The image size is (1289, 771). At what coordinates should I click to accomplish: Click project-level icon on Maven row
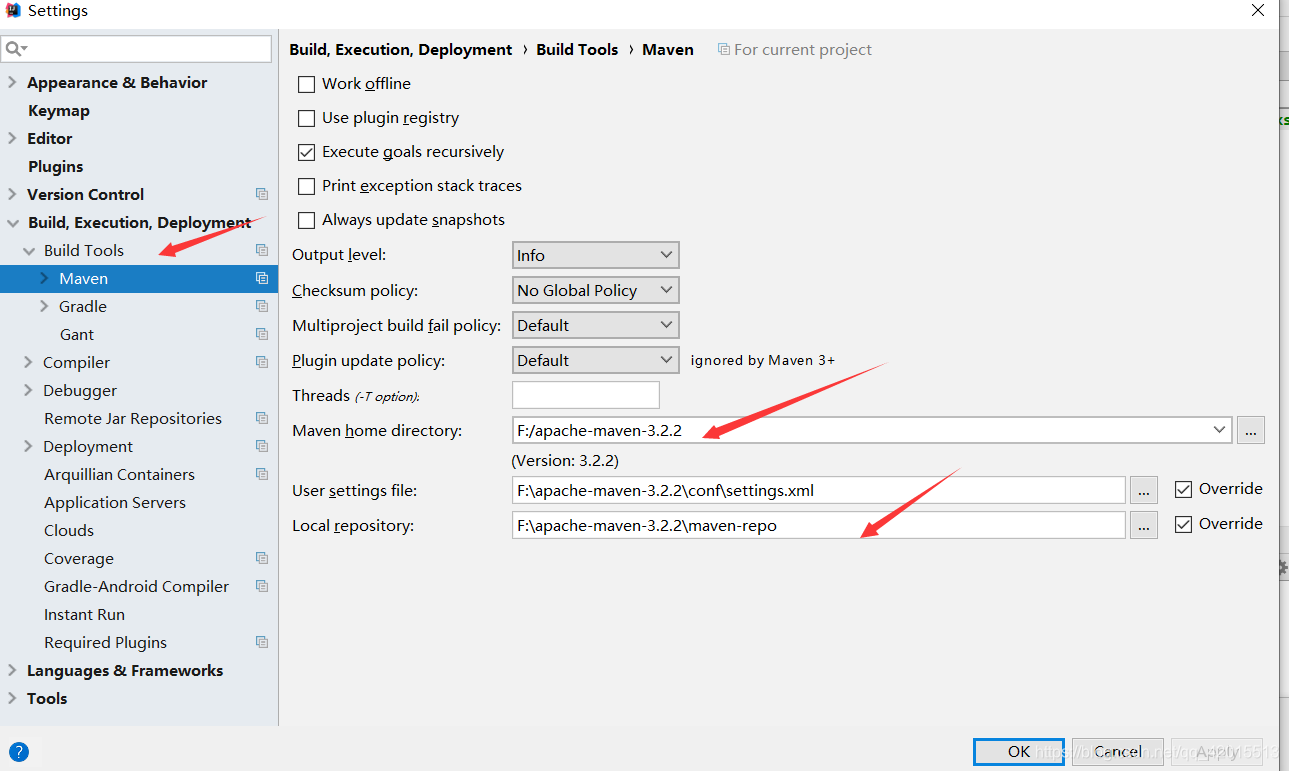click(x=262, y=278)
